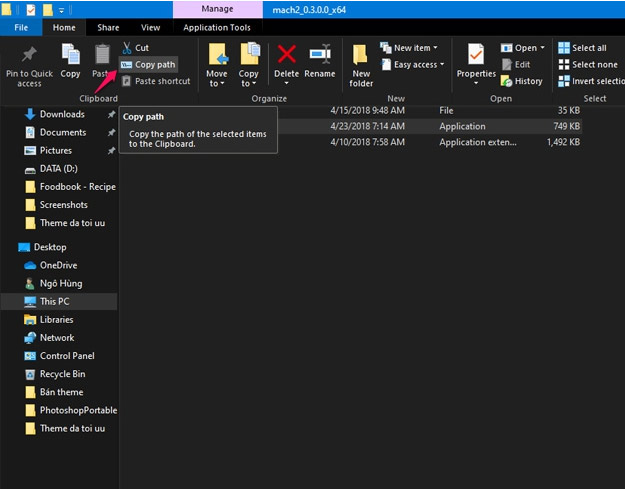Open the View ribbon tab
This screenshot has height=489, width=625.
(150, 28)
